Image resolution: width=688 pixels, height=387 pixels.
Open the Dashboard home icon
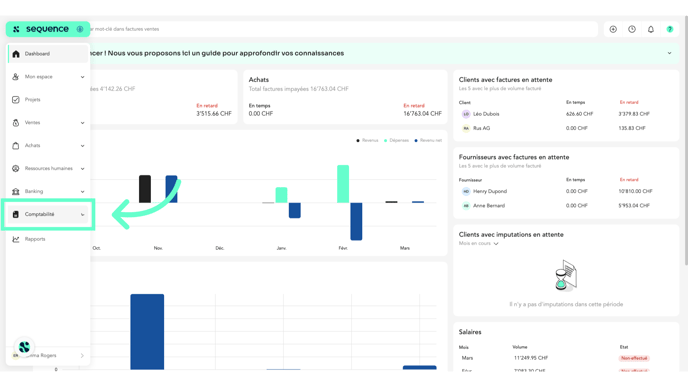pyautogui.click(x=16, y=54)
